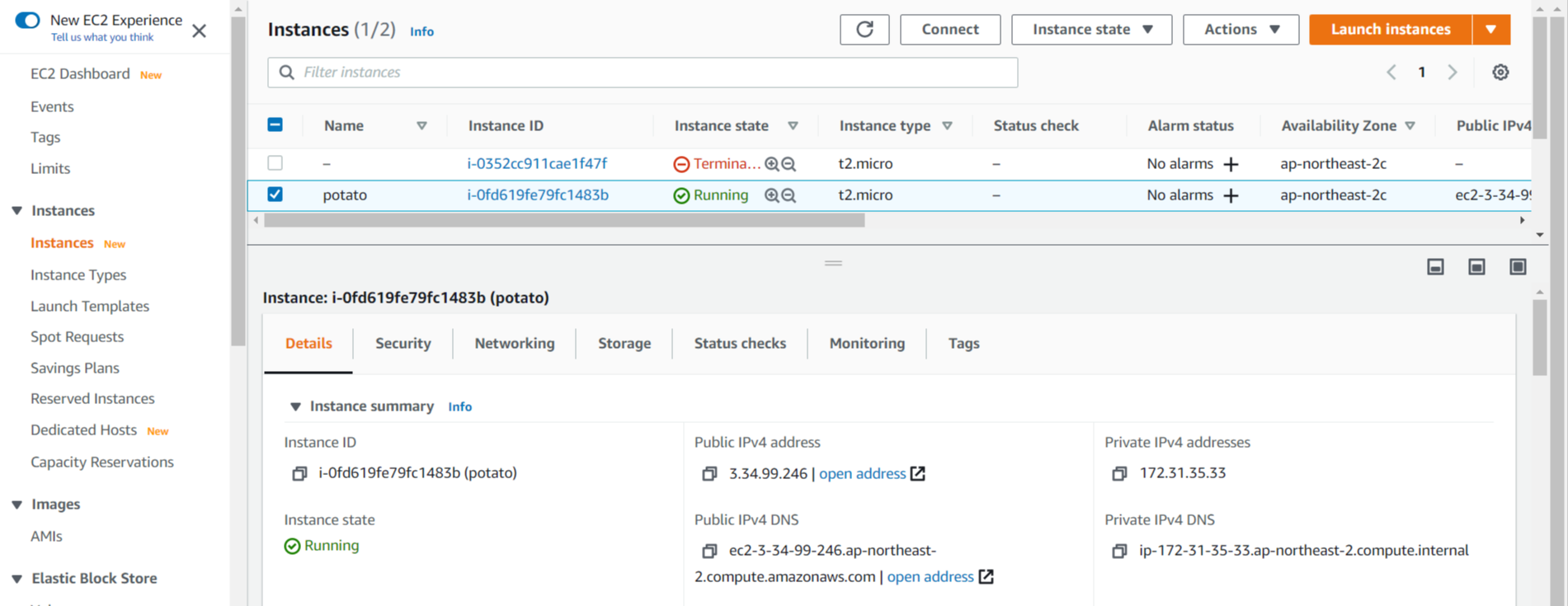Collapse Instances section in sidebar
This screenshot has width=1568, height=606.
tap(16, 211)
